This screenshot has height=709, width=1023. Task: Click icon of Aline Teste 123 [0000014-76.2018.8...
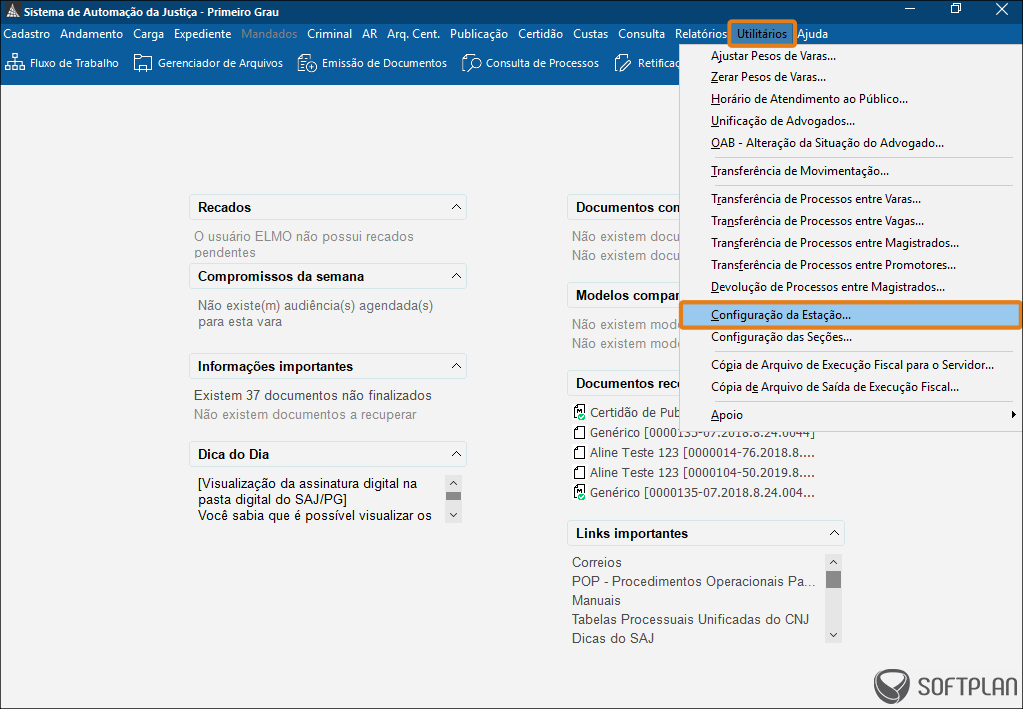(x=579, y=453)
